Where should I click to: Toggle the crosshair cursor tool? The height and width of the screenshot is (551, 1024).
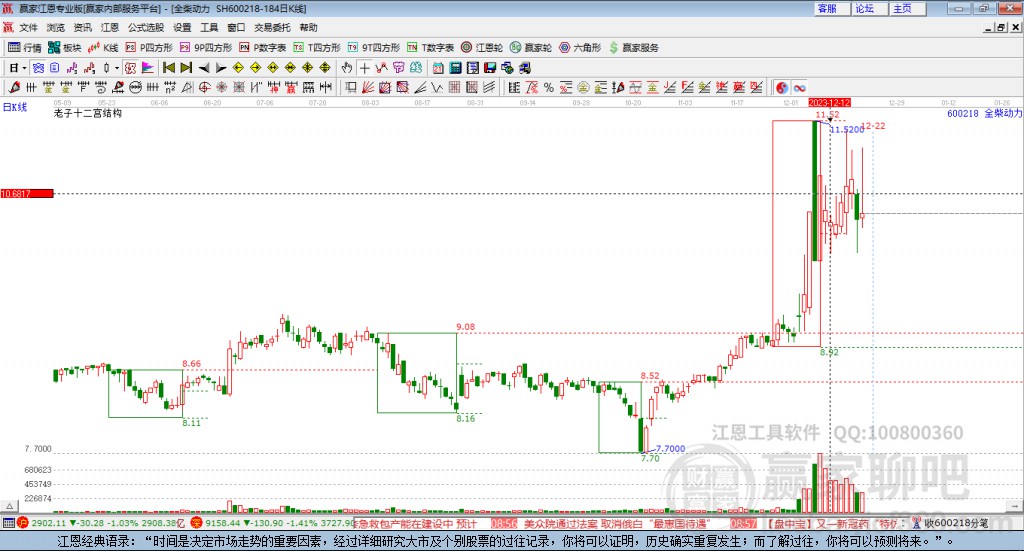[x=365, y=68]
